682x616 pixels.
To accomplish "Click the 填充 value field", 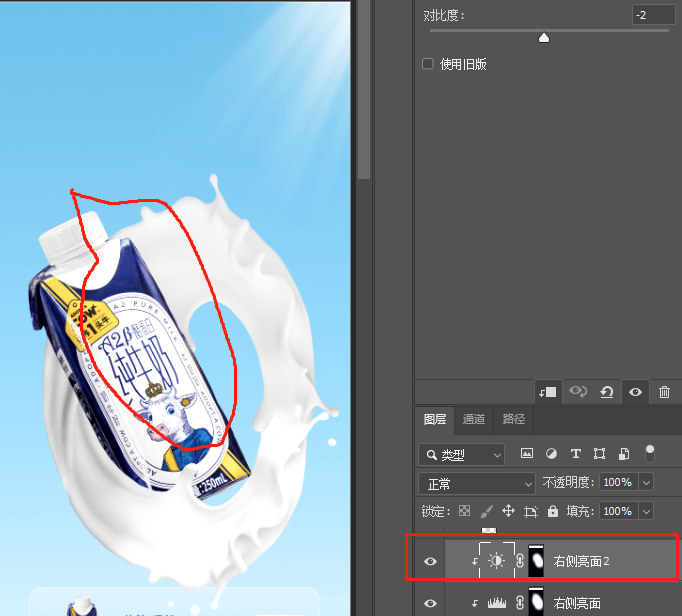I will pyautogui.click(x=618, y=511).
